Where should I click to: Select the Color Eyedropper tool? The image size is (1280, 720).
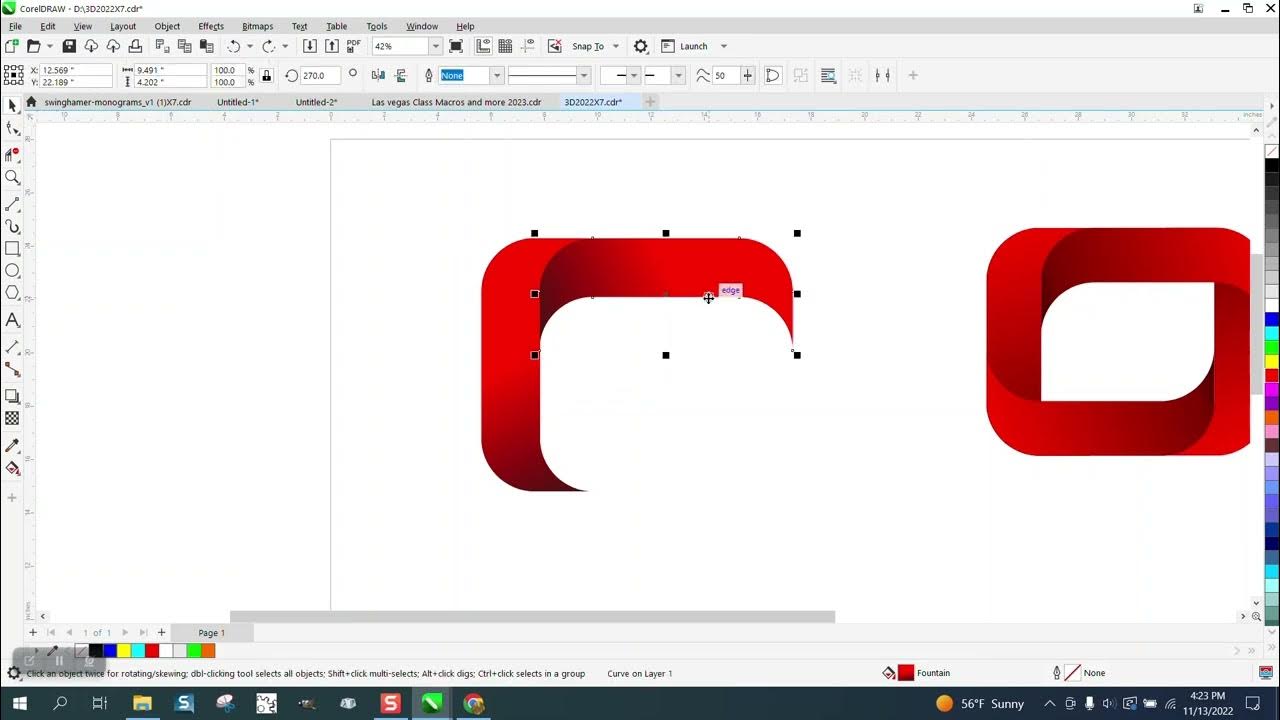[12, 445]
